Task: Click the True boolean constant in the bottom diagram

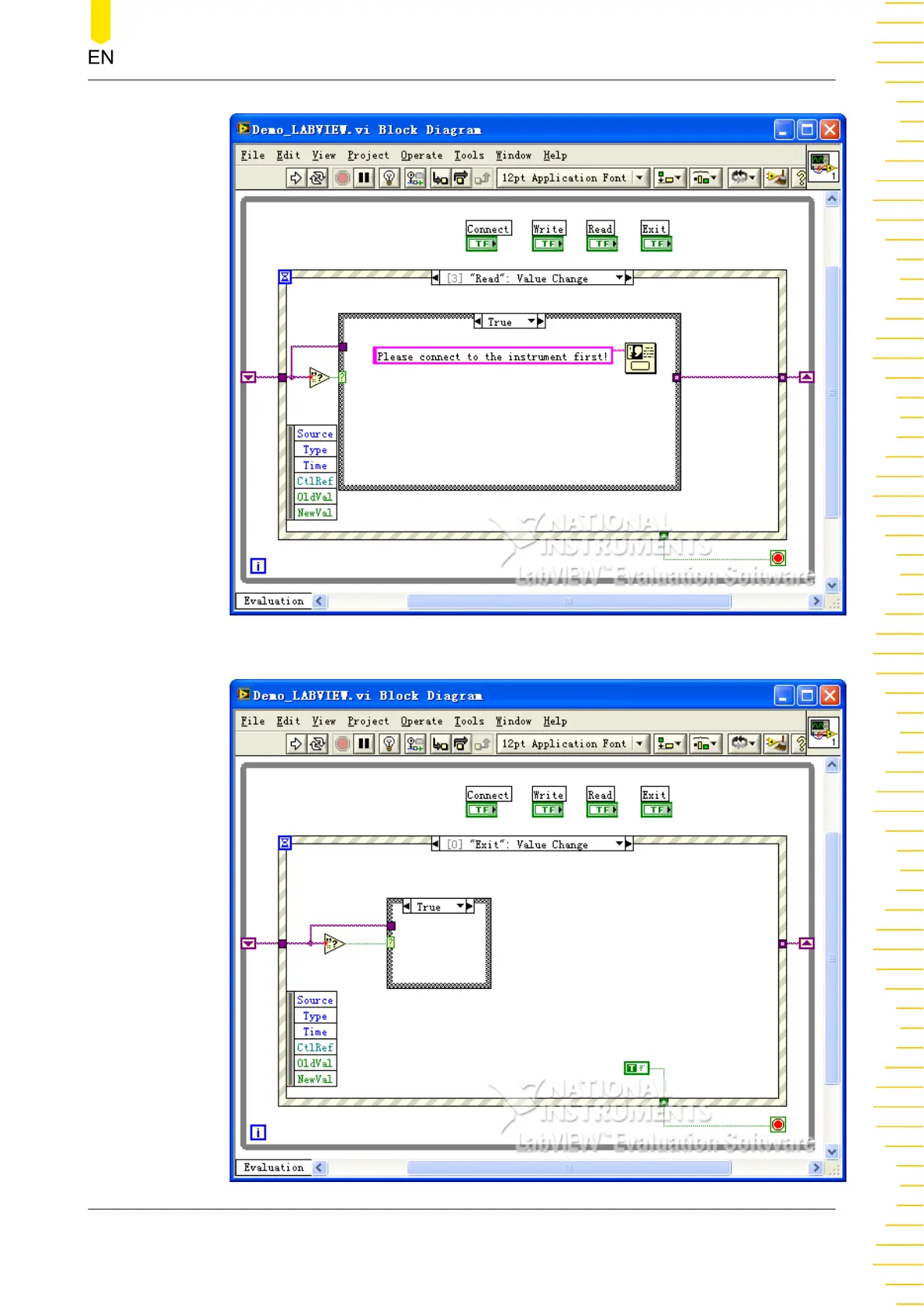Action: (636, 1068)
